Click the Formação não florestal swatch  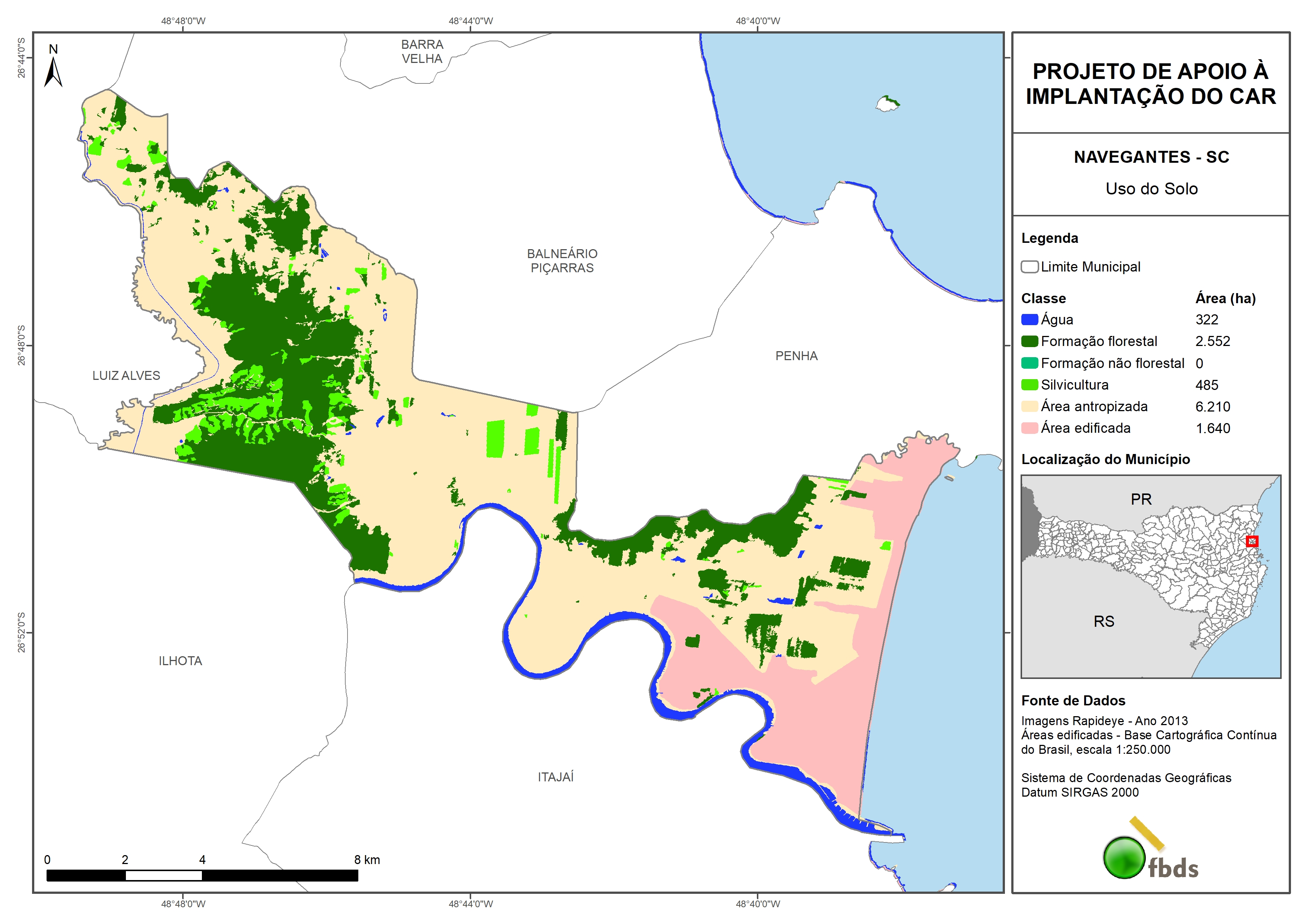(1029, 363)
